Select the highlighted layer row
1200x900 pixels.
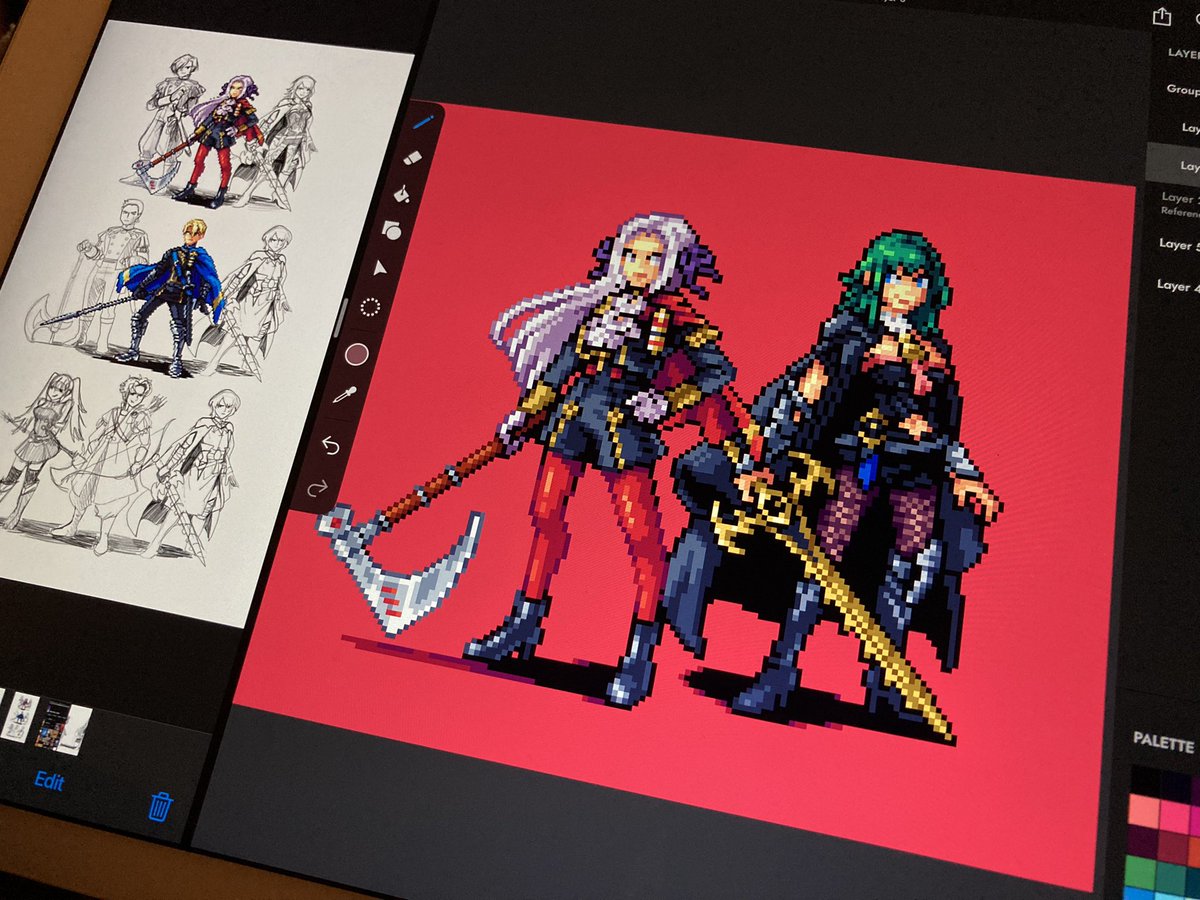pos(1173,164)
